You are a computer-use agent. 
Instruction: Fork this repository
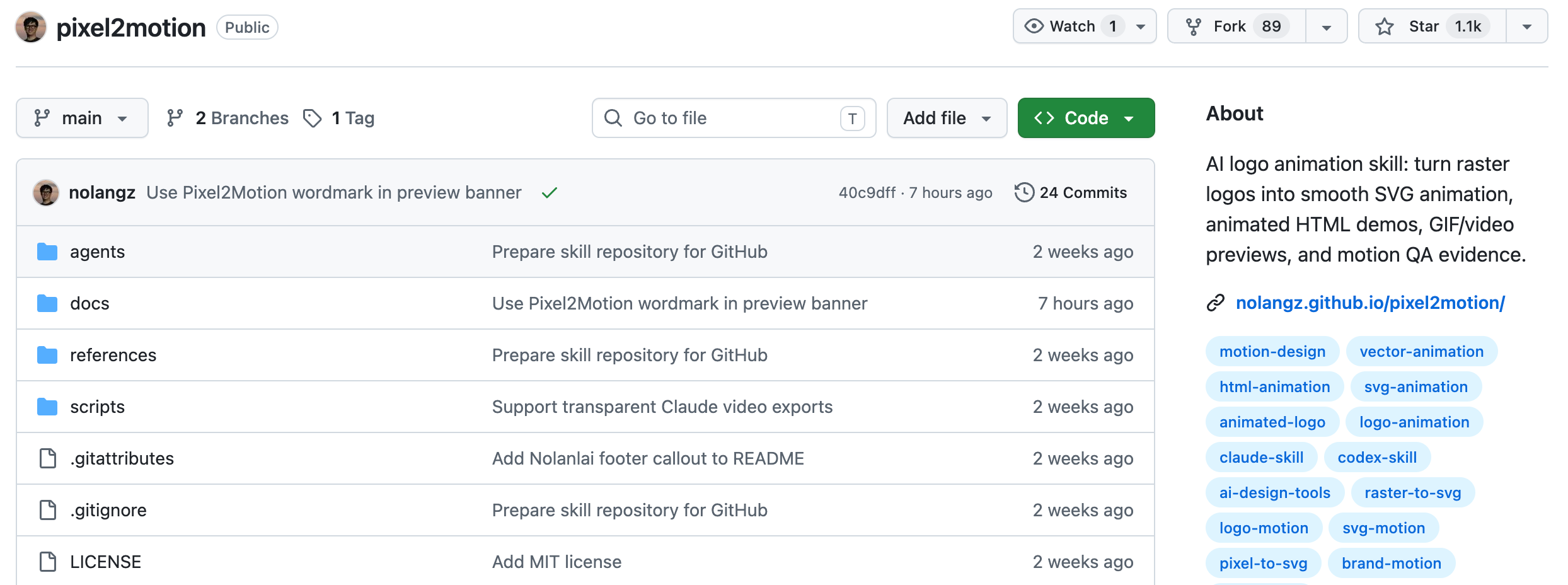1237,26
